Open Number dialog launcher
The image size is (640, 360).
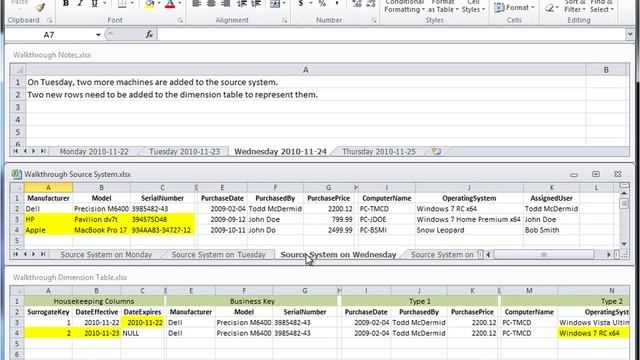click(373, 20)
